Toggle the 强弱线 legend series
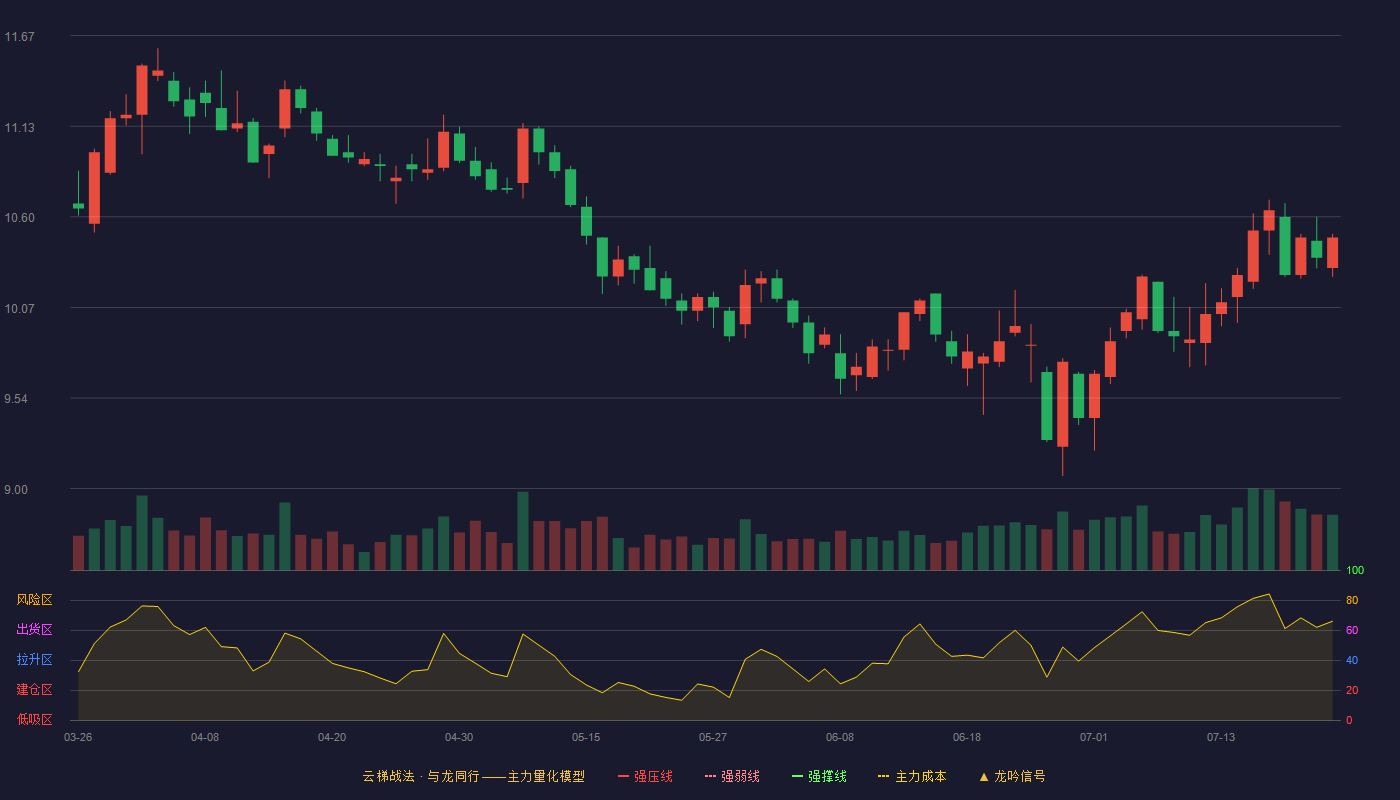This screenshot has height=800, width=1400. [732, 776]
